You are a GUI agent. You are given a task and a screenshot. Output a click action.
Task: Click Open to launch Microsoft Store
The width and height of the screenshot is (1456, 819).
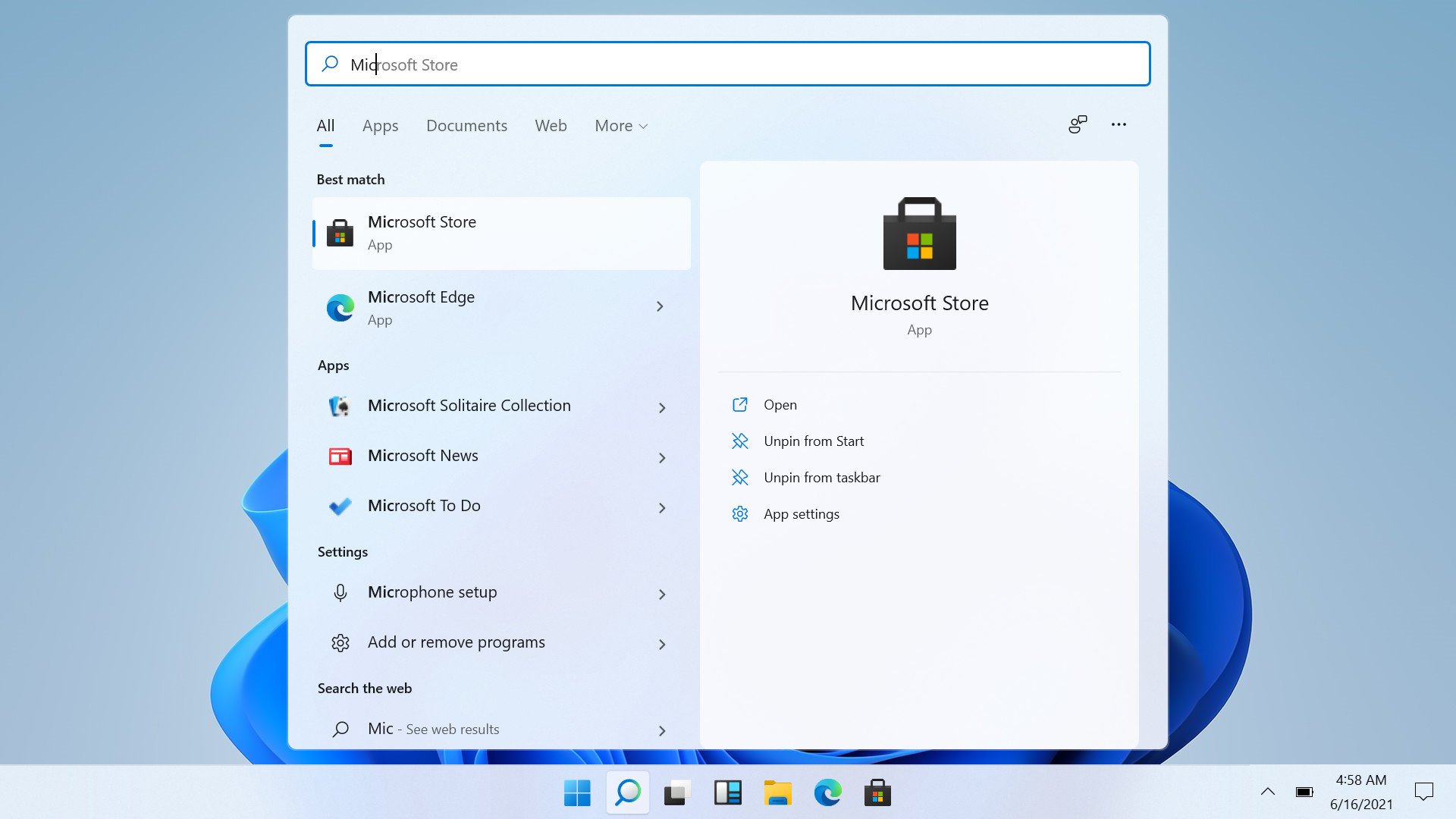779,404
